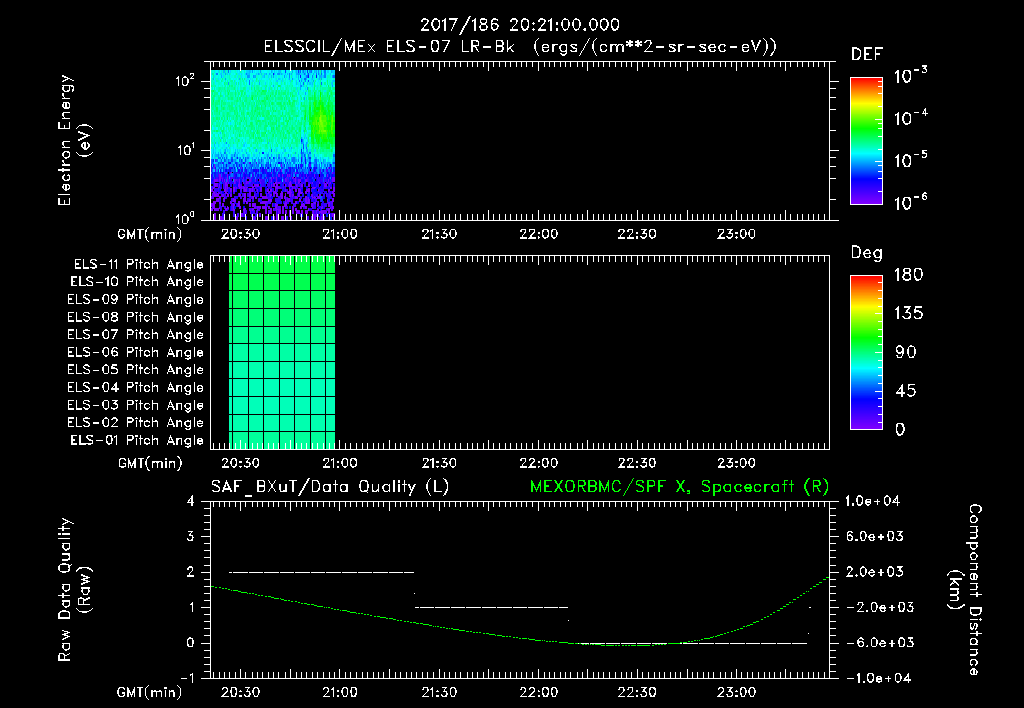Click the Raw Data Quality (Raw) axis label
Viewport: 1024px width, 708px height.
pos(74,589)
